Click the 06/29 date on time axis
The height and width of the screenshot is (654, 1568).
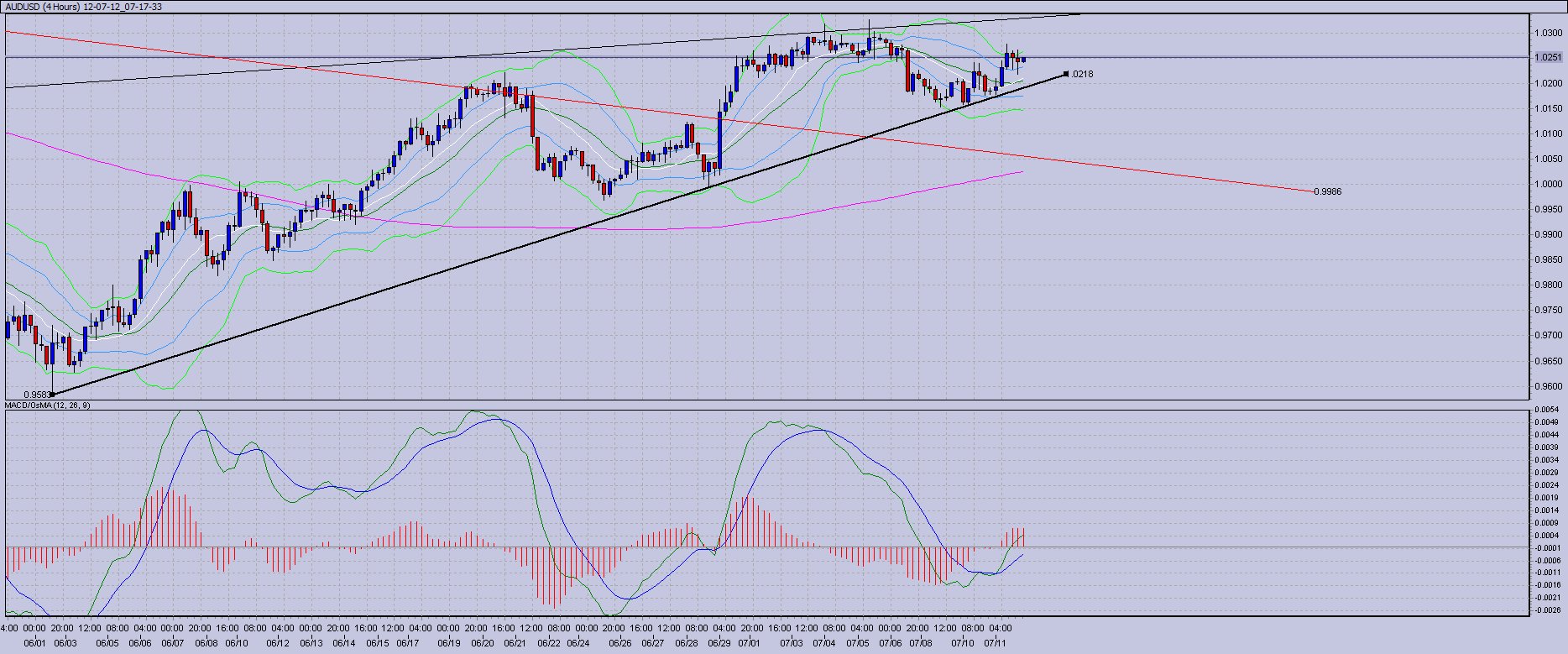click(x=719, y=643)
